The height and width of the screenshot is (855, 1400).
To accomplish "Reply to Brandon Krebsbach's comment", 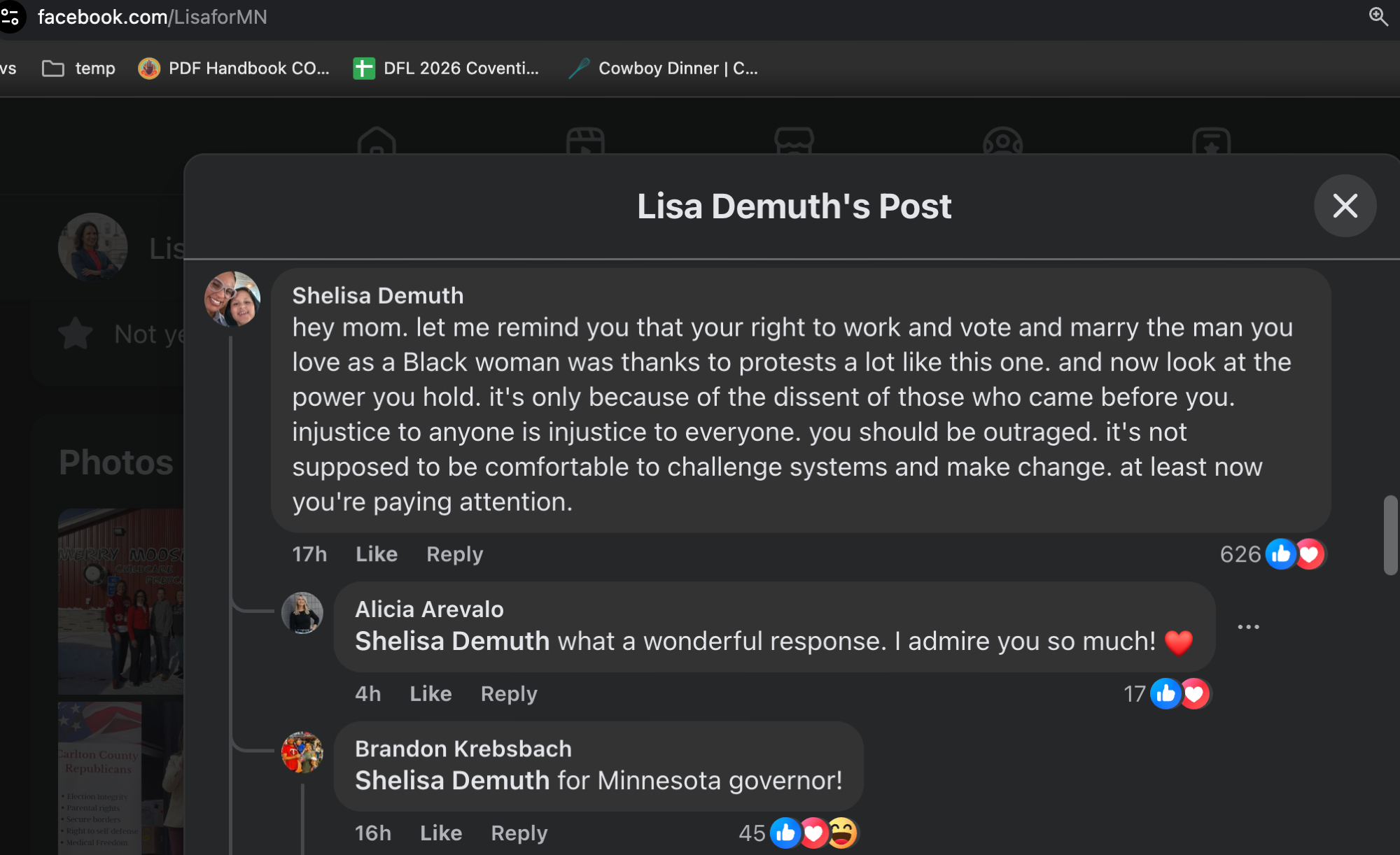I will (519, 833).
